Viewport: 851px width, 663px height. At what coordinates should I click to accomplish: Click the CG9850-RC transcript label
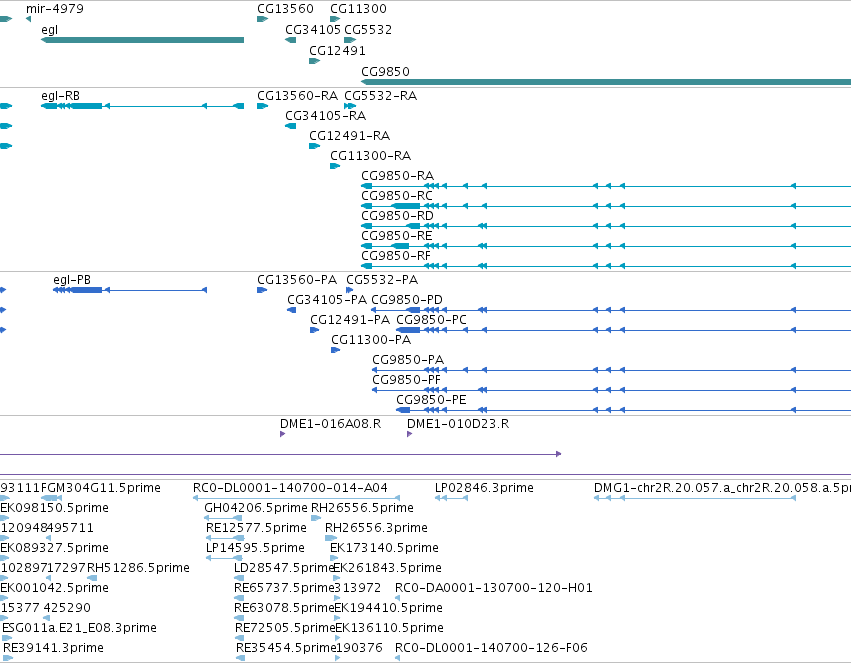click(397, 196)
